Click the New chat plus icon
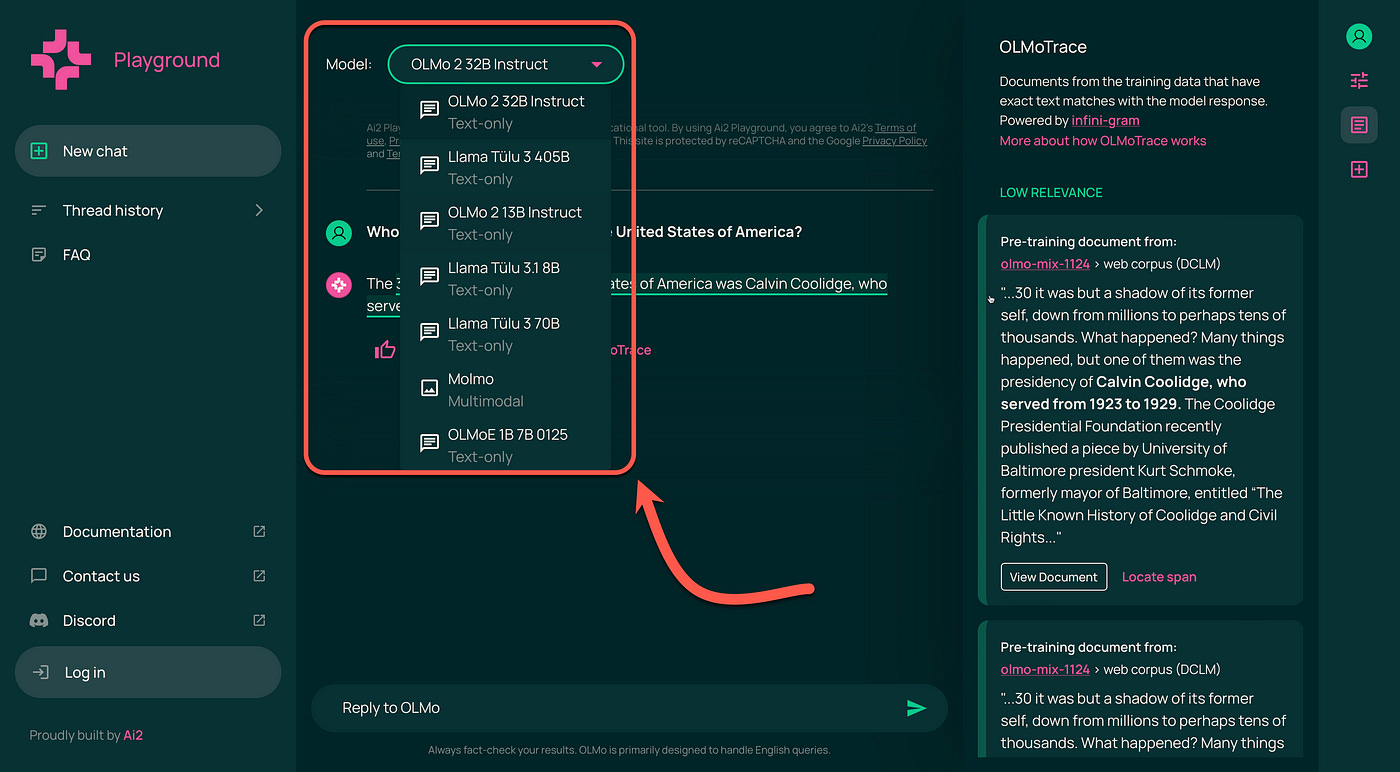The width and height of the screenshot is (1400, 772). coord(39,151)
